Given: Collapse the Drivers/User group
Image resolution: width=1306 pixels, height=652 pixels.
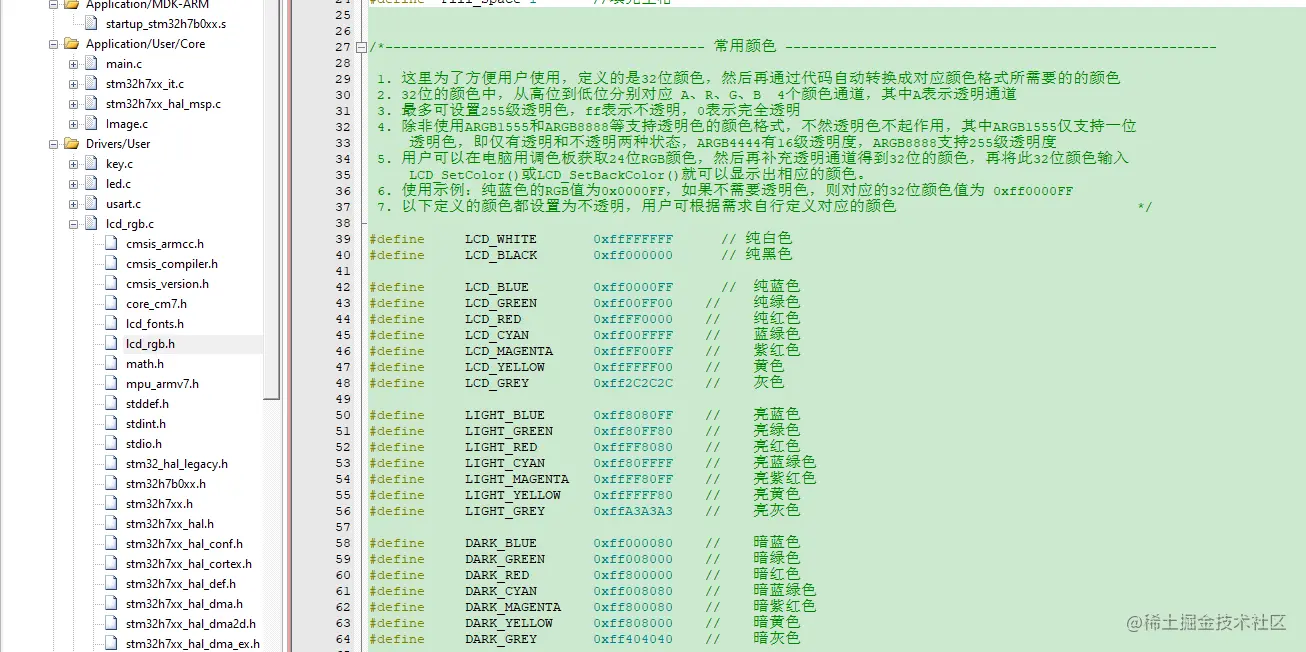Looking at the screenshot, I should 54,144.
